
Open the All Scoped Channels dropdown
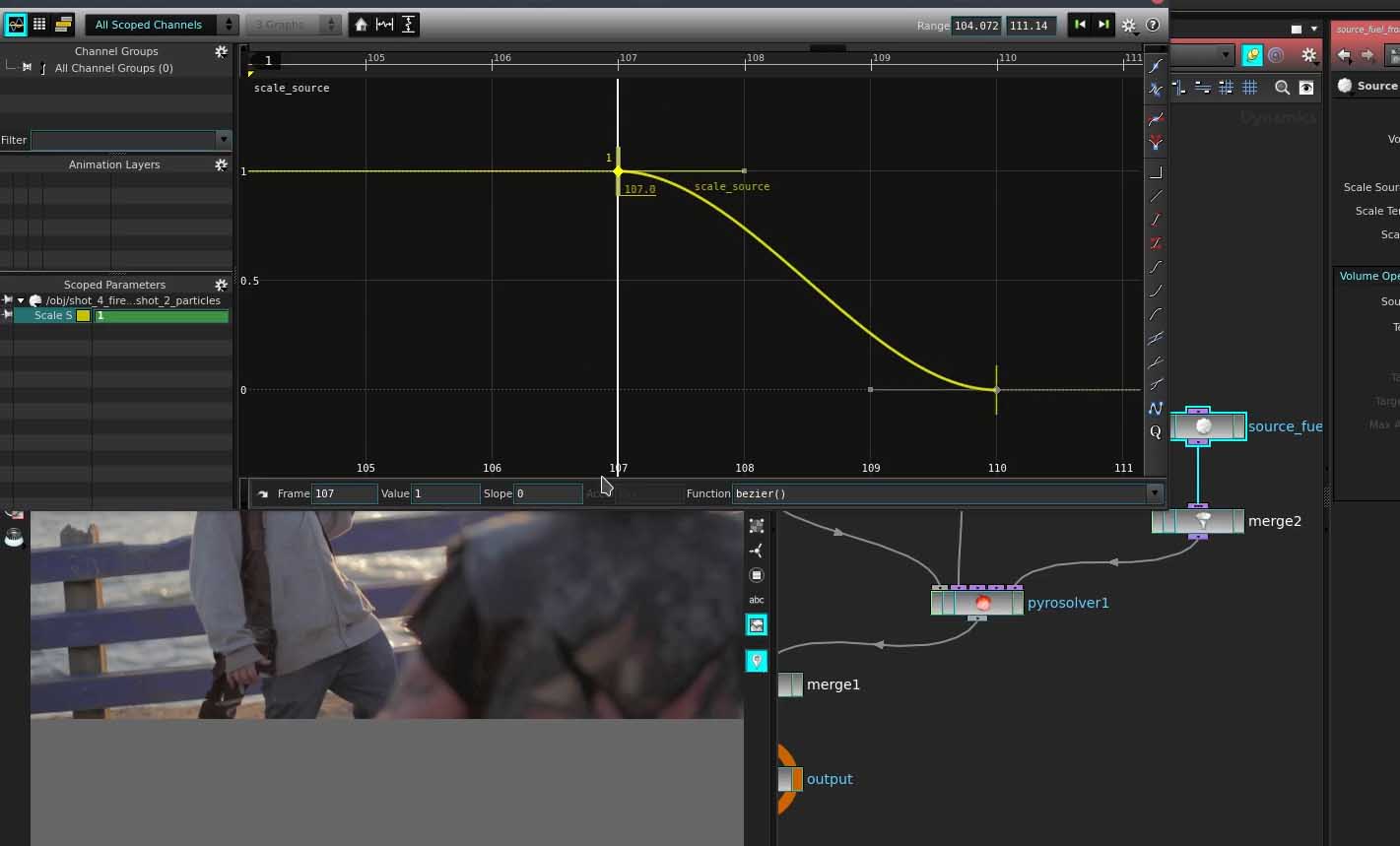click(161, 25)
